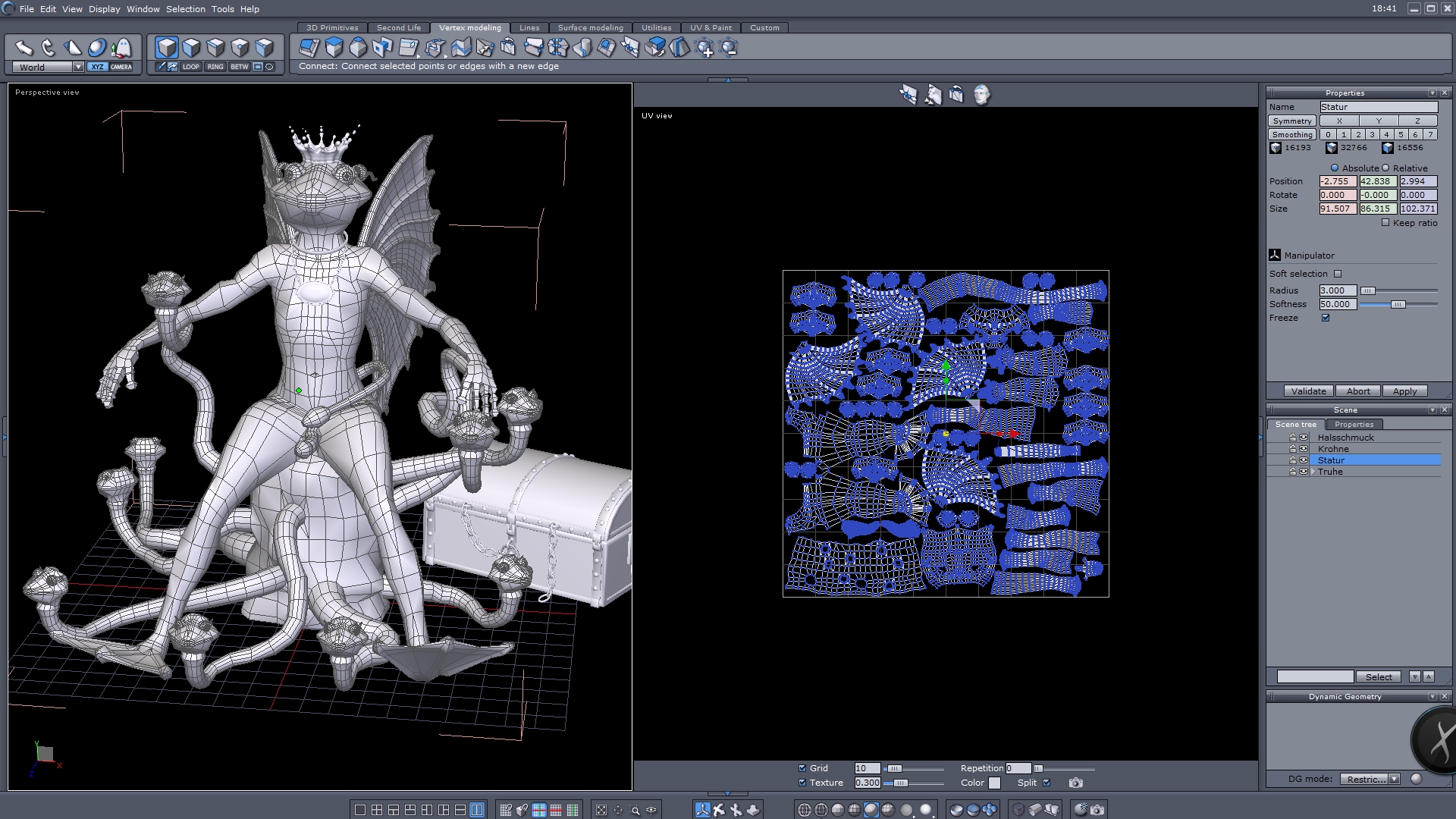Open the DG mode Restric dropdown

(x=1394, y=779)
